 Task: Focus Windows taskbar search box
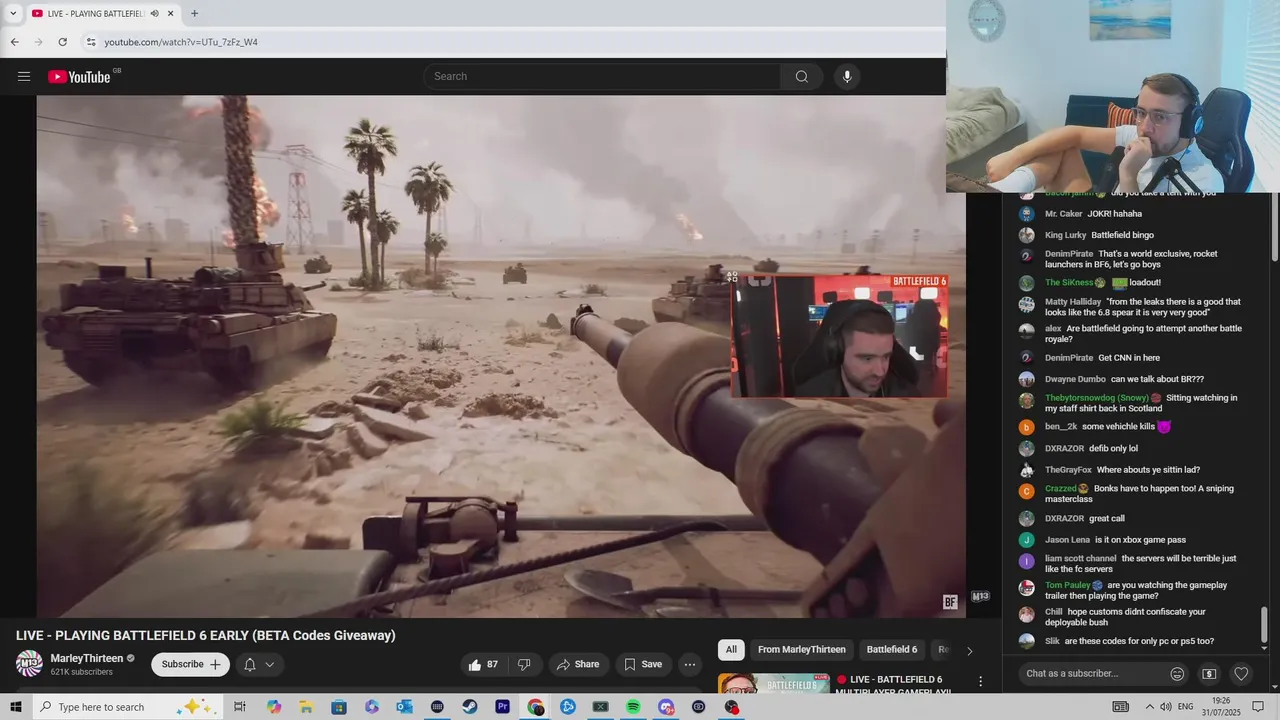(x=129, y=707)
